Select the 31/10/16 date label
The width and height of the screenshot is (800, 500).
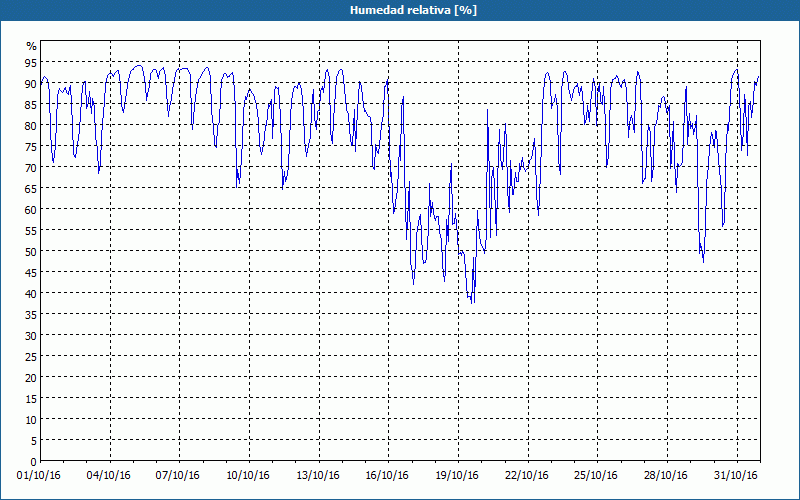point(736,476)
